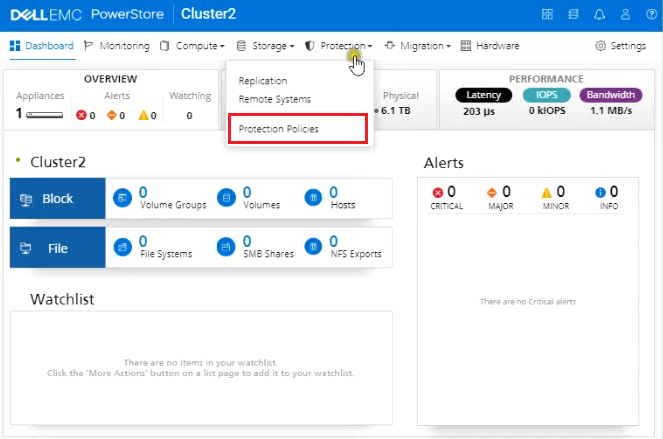Click the Block category button
Image resolution: width=663 pixels, height=439 pixels.
[x=57, y=199]
